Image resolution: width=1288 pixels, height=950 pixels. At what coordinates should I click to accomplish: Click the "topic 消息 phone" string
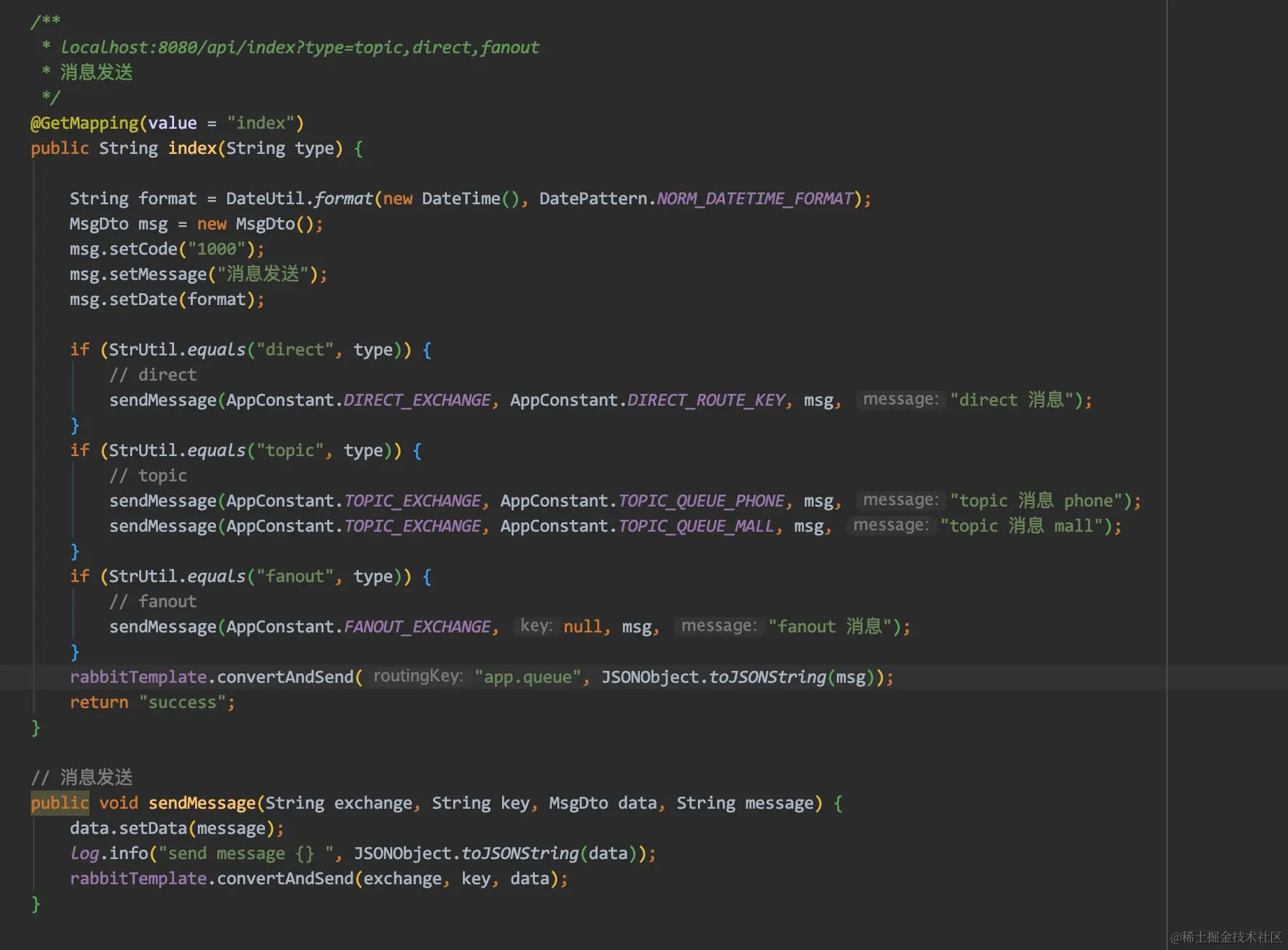click(x=1036, y=501)
